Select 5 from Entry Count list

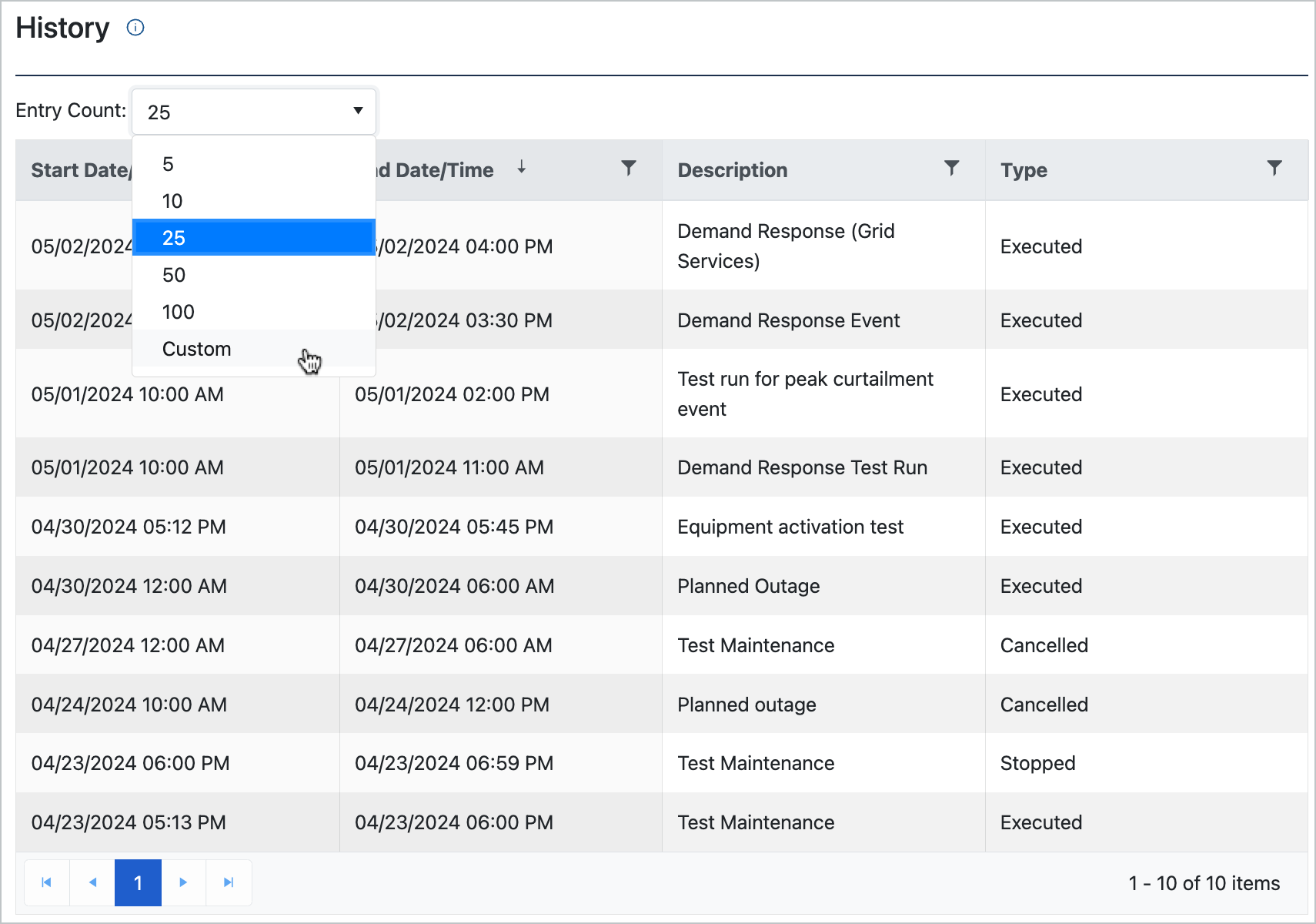[168, 164]
